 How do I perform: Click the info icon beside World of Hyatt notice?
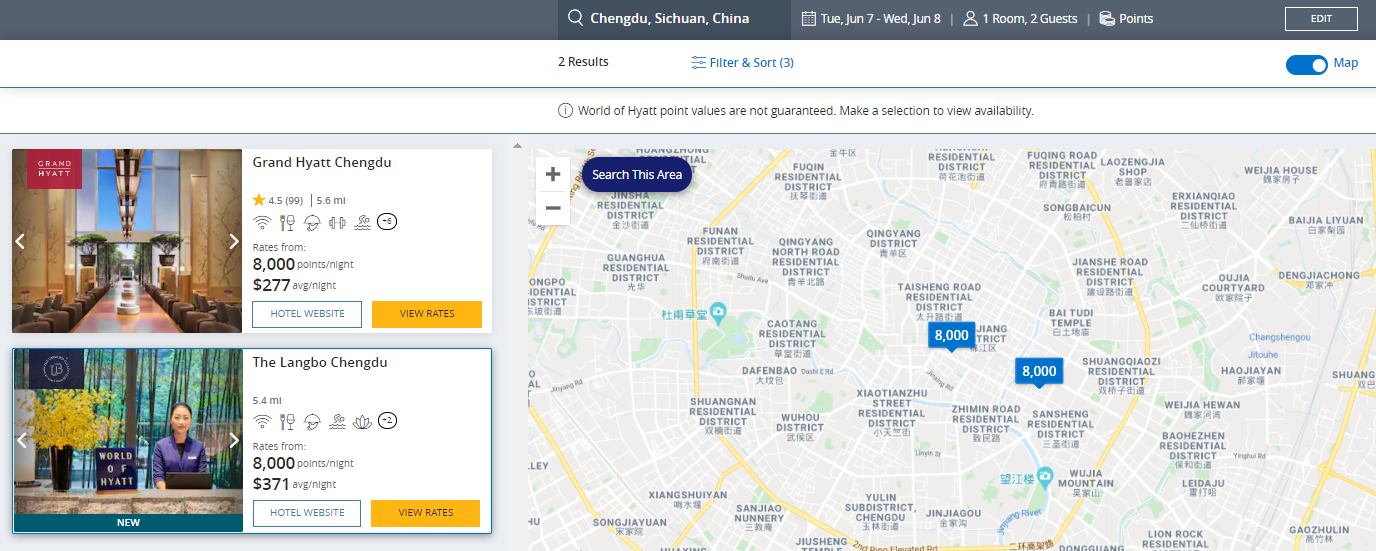pos(565,110)
